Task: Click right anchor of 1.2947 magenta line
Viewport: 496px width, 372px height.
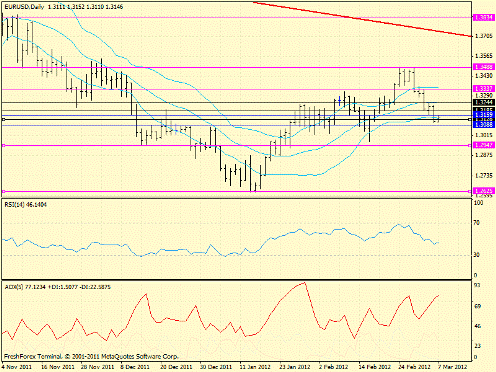Action: tap(470, 145)
